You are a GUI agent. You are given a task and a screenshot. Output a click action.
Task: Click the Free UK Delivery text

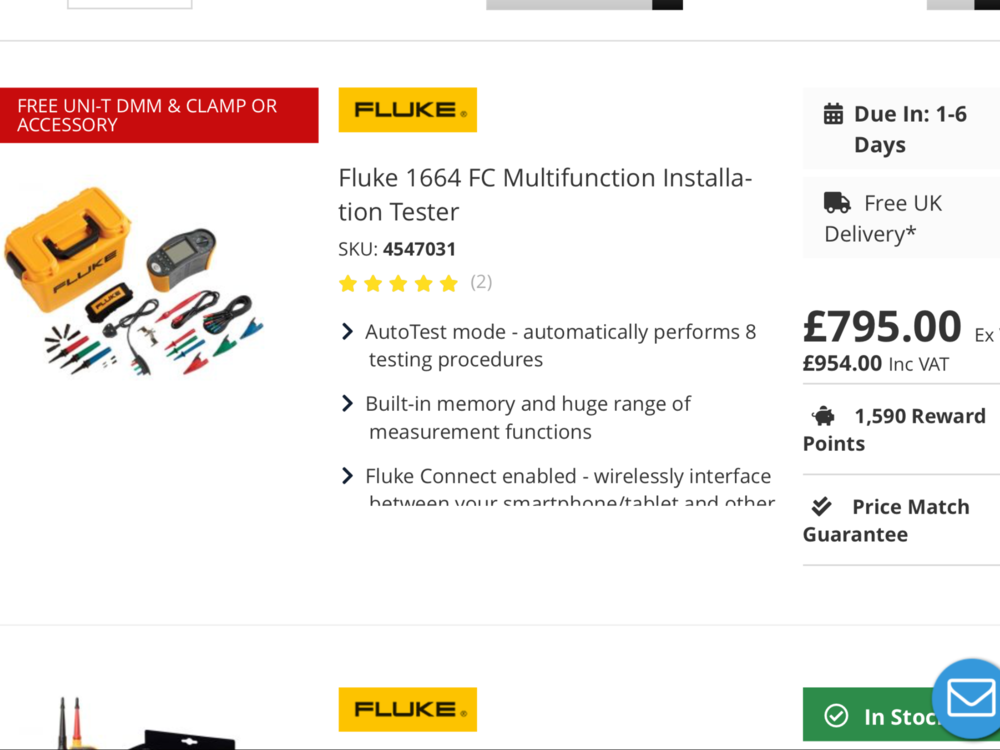coord(883,219)
